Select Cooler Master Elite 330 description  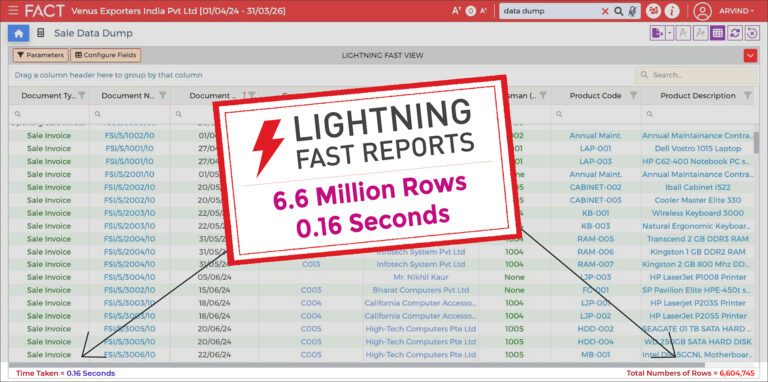tap(698, 200)
